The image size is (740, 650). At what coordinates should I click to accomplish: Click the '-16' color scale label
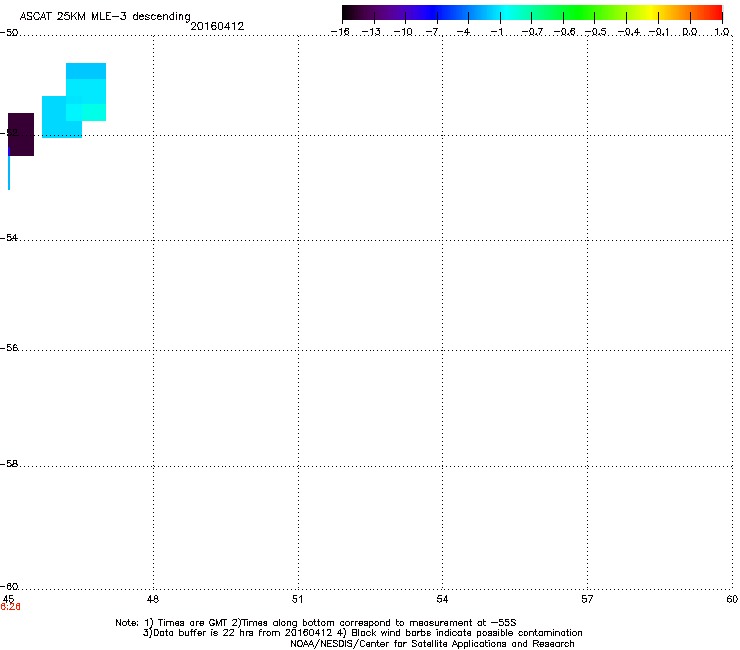[340, 32]
